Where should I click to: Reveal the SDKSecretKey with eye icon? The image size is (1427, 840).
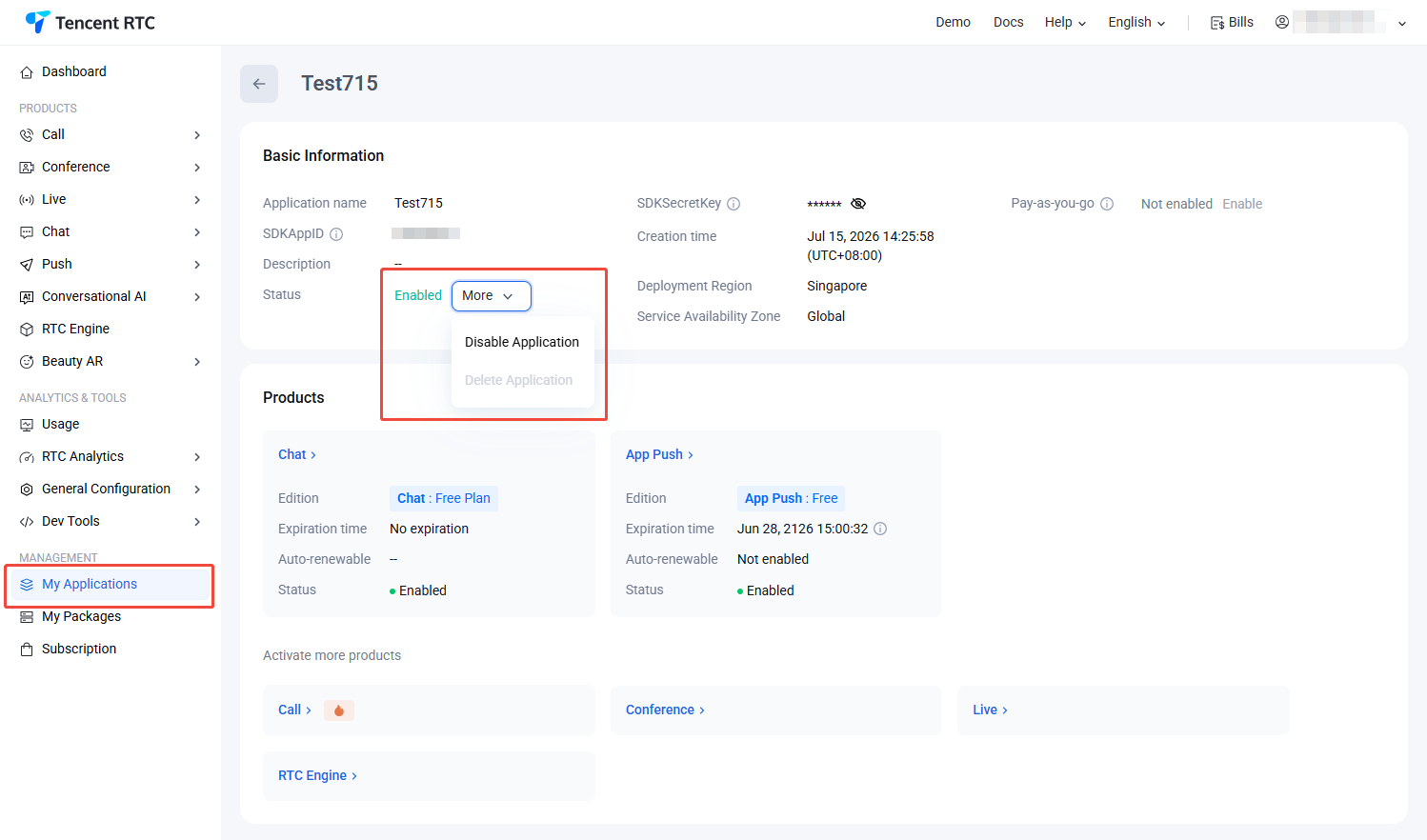[858, 204]
